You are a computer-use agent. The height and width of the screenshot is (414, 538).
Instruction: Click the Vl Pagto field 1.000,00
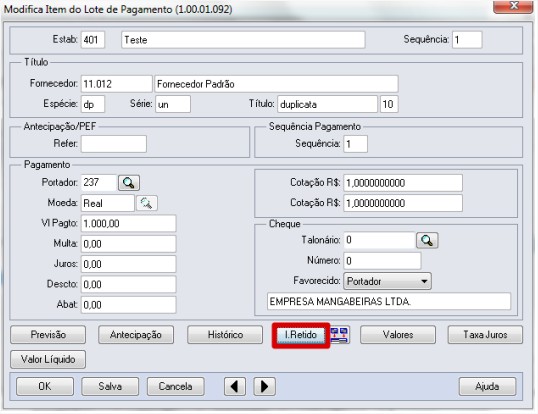click(x=129, y=224)
